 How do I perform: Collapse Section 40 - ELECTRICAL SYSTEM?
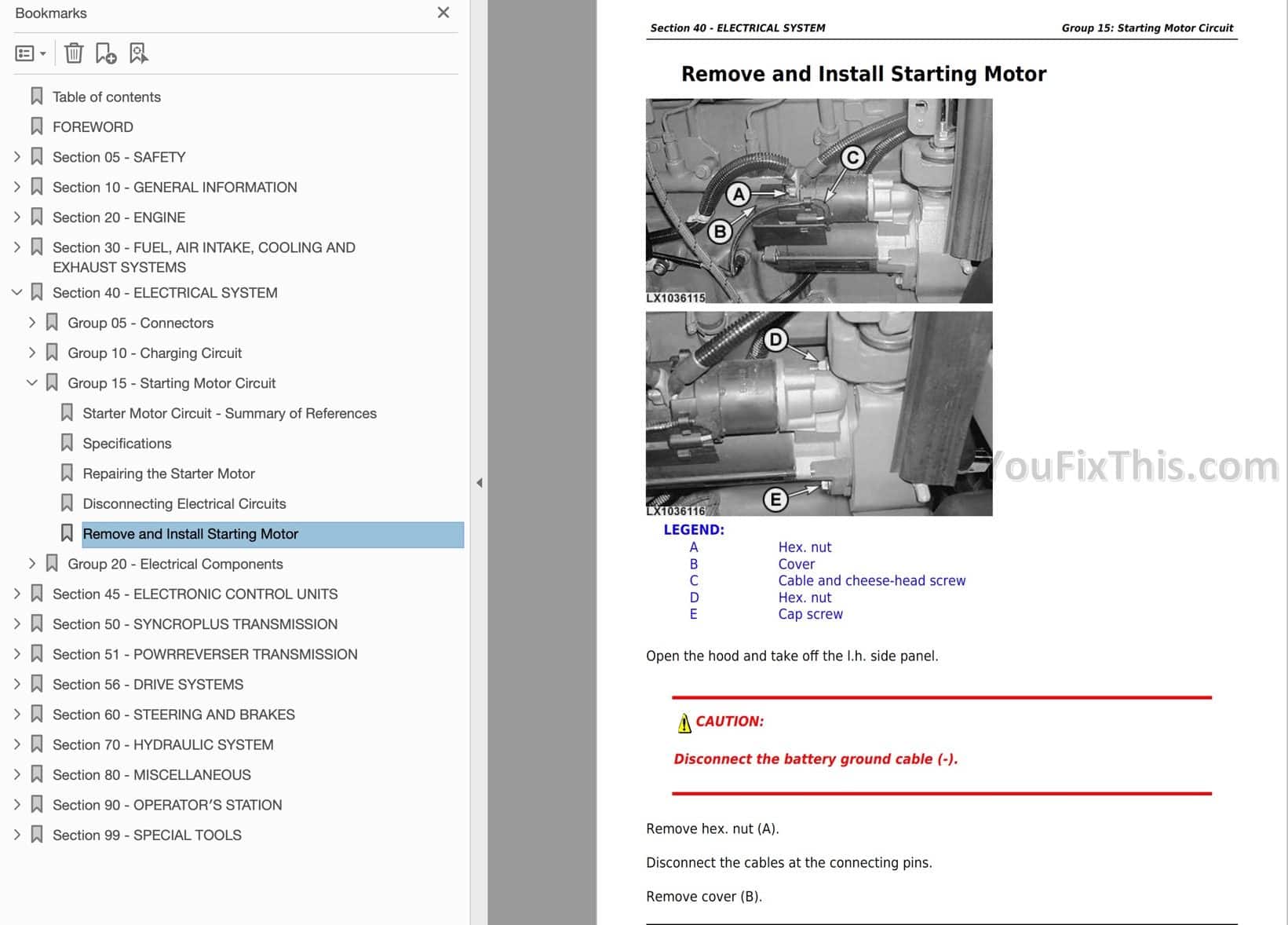[17, 292]
